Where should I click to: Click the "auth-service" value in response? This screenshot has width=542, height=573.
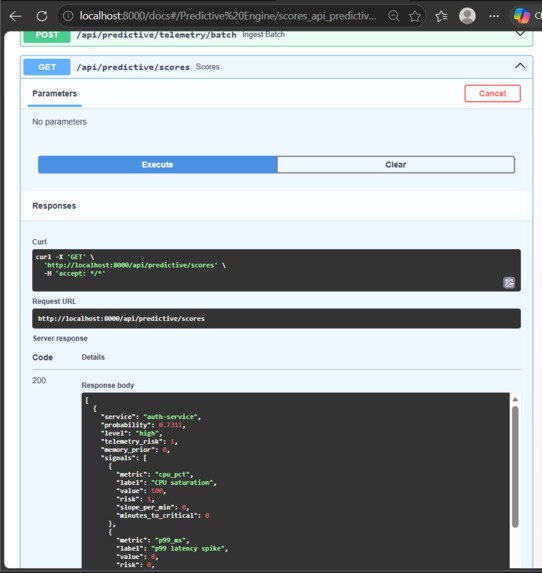click(x=170, y=417)
